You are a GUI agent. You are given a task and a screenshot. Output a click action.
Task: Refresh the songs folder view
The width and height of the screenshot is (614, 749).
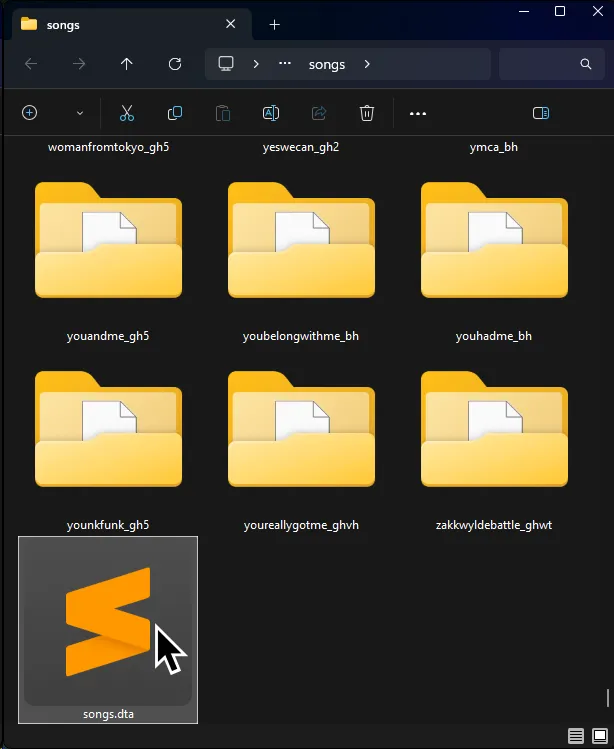coord(175,64)
